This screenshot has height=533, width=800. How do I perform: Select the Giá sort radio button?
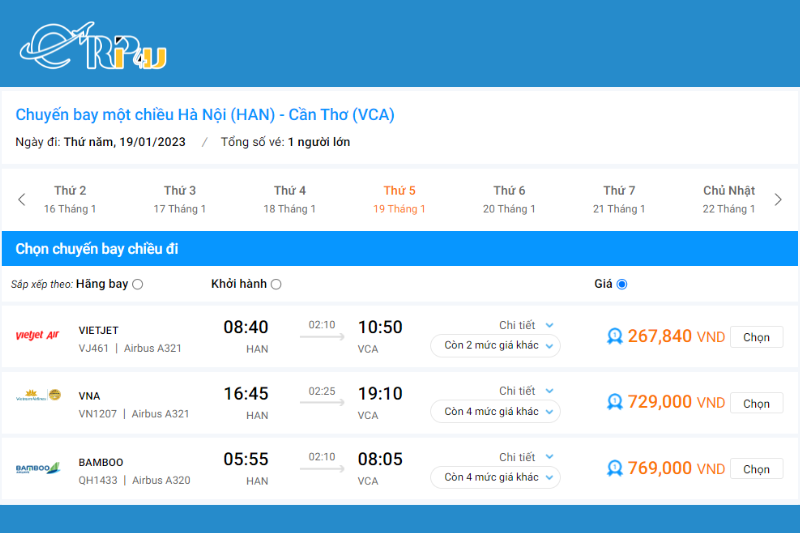point(621,284)
